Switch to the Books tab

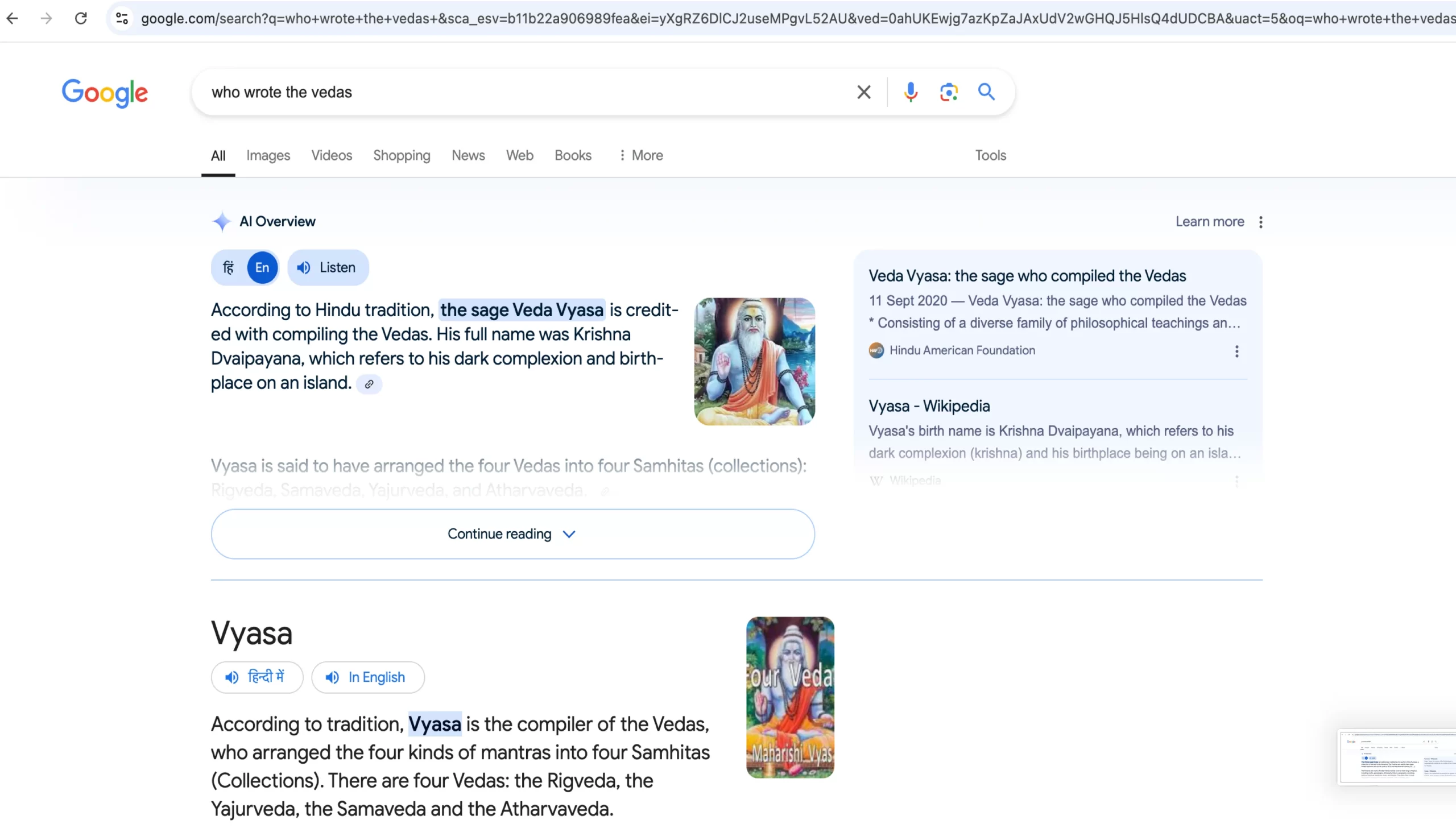(x=573, y=155)
